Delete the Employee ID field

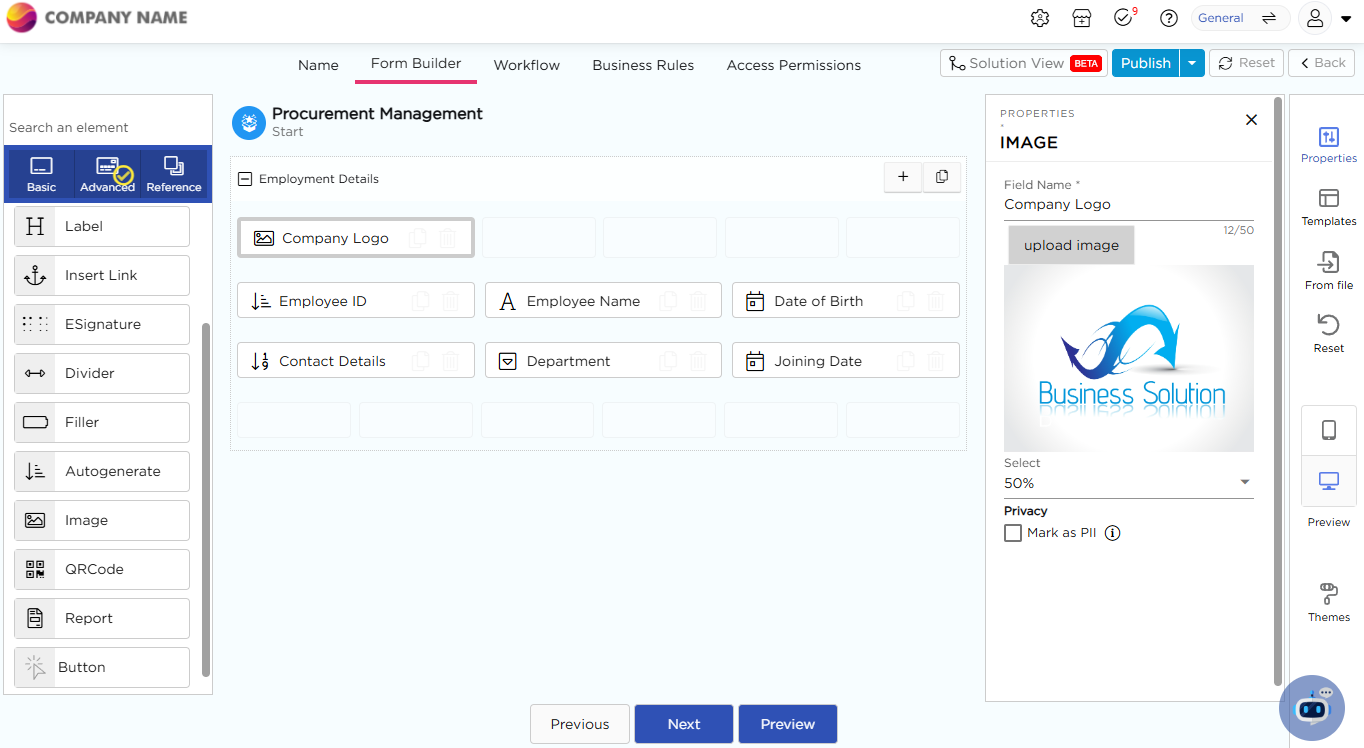point(451,301)
